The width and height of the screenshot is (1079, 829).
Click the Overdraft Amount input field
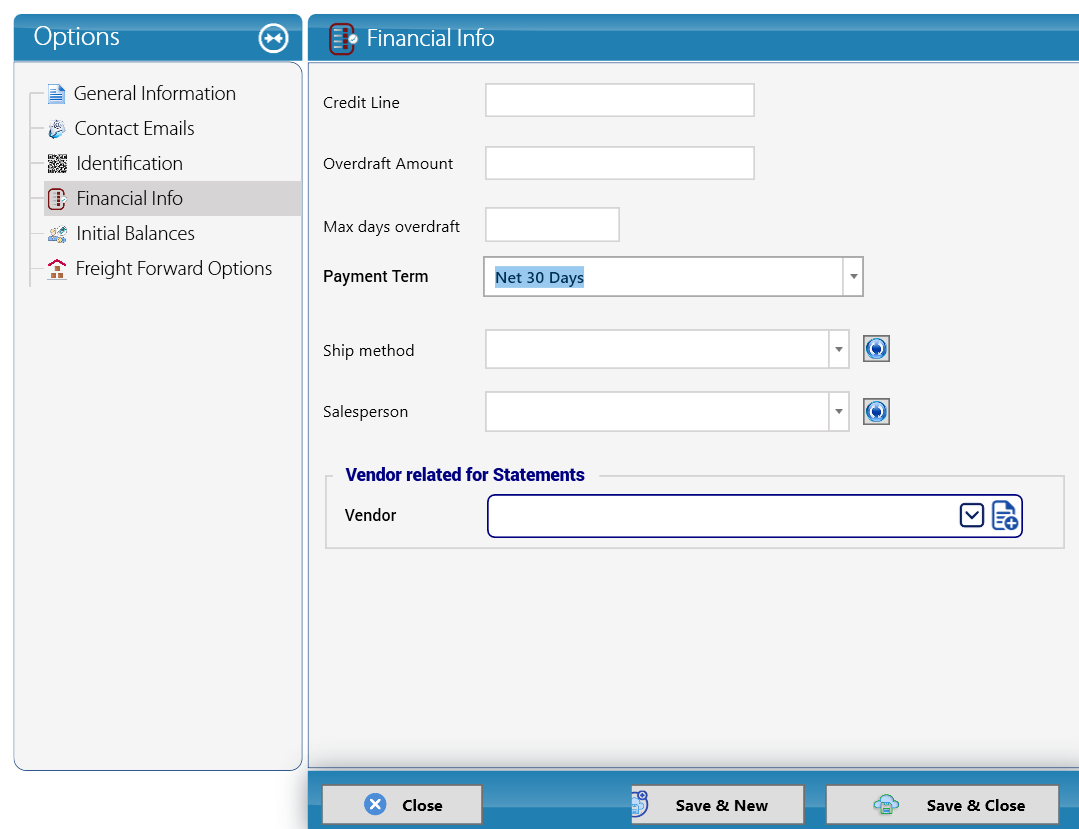(620, 163)
